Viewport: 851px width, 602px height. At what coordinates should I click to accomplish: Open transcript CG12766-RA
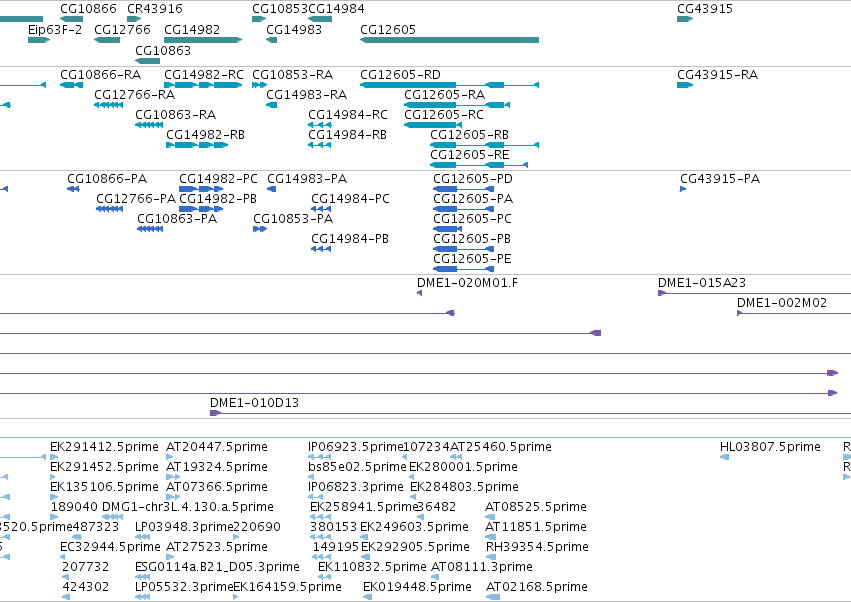(135, 94)
